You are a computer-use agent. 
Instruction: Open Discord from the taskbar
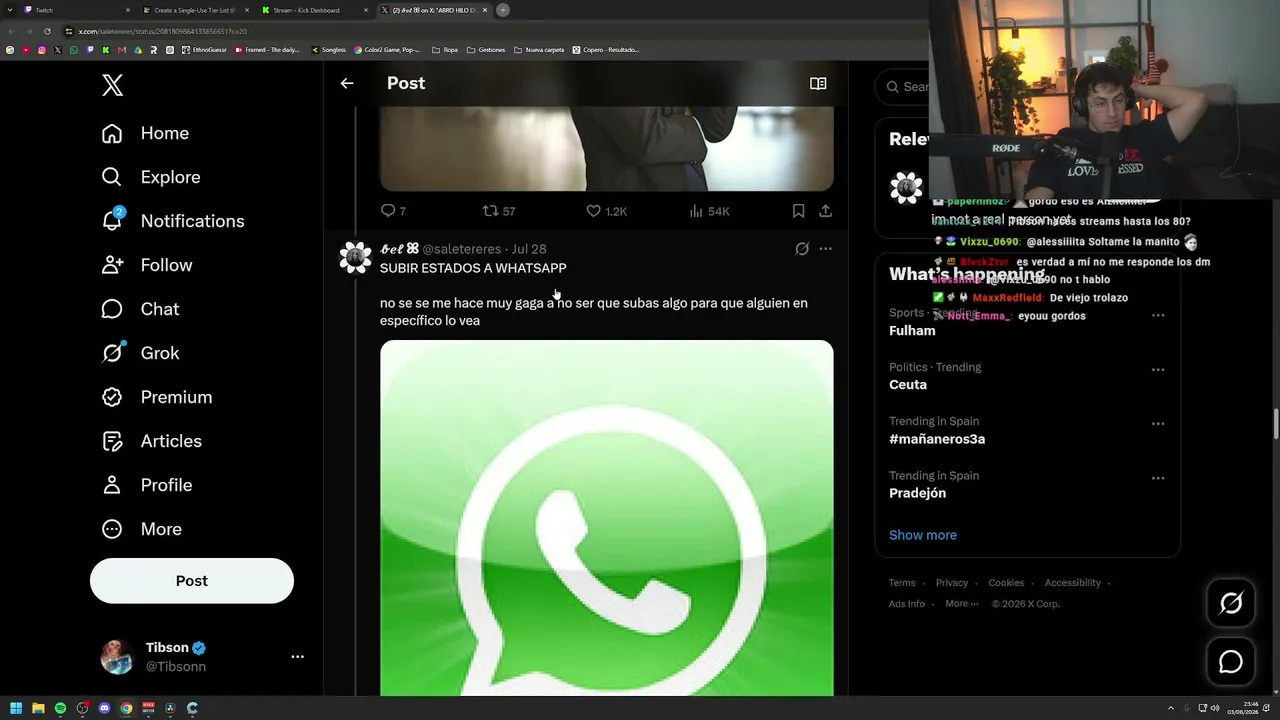[104, 708]
